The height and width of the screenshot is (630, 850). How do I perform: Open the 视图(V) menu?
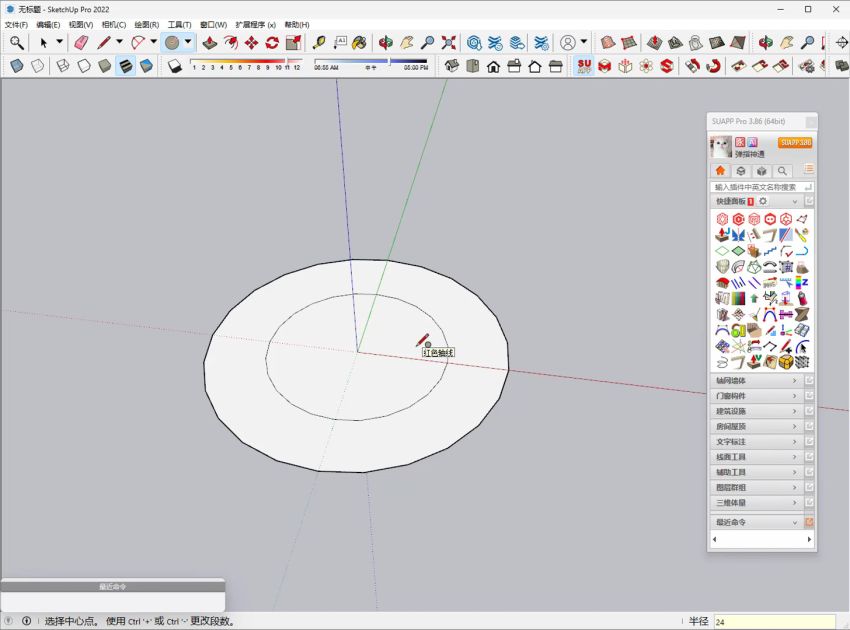(x=81, y=24)
